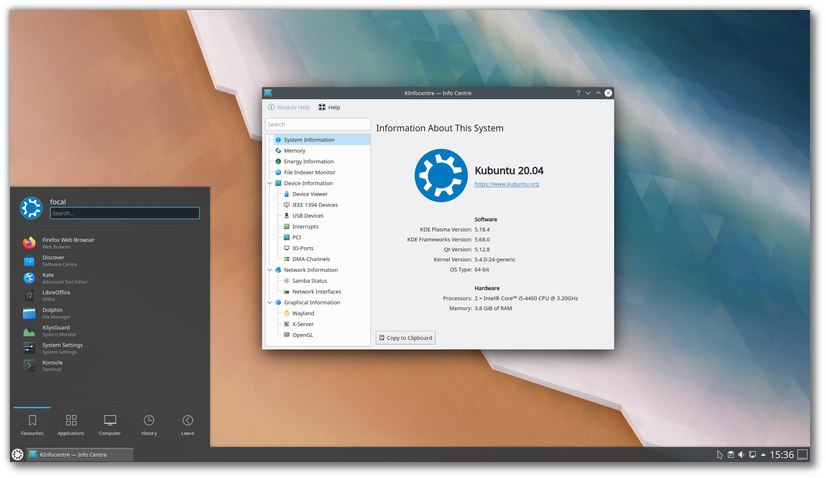Image resolution: width=826 pixels, height=478 pixels.
Task: Launch Discover Software Centre
Action: point(111,260)
